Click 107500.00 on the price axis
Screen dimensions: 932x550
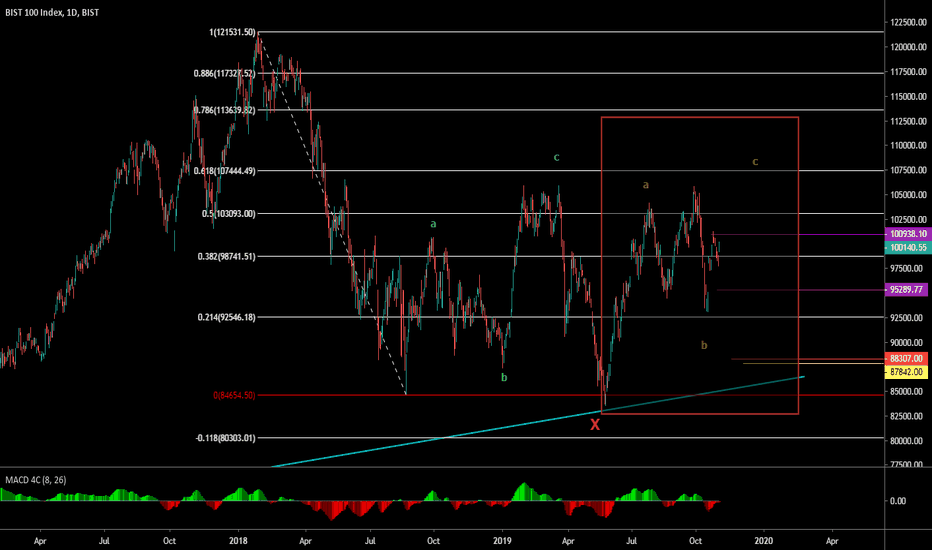(909, 170)
